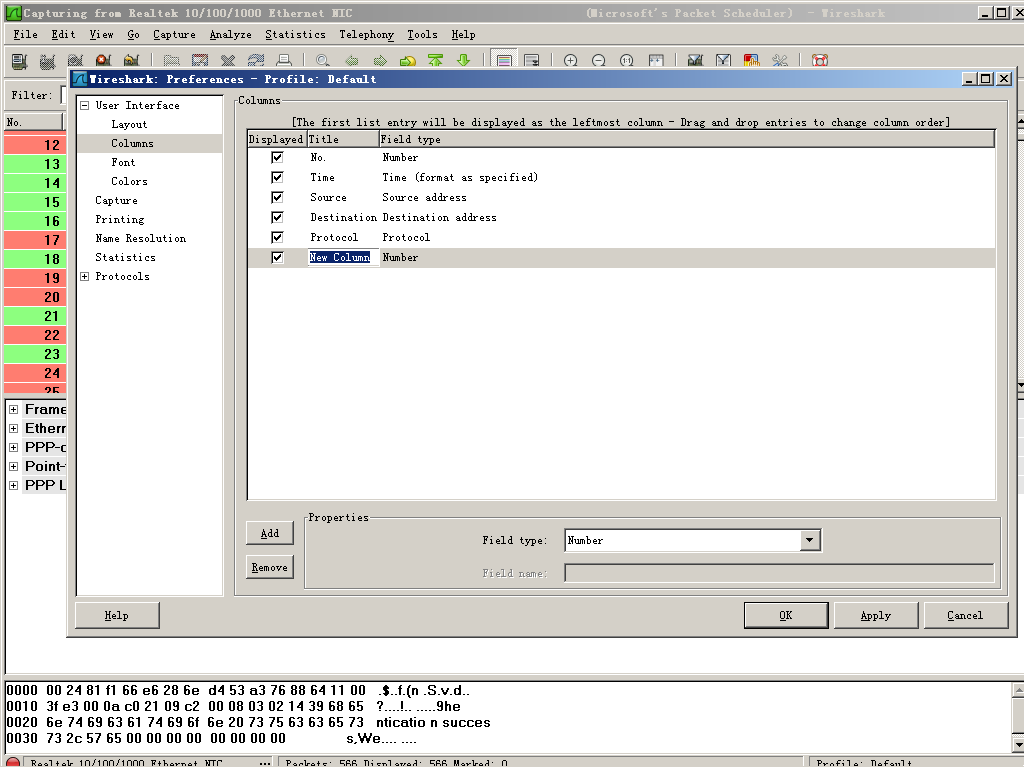Expand the Frame packet detail row
Screen dimensions: 1024x768
(x=13, y=409)
